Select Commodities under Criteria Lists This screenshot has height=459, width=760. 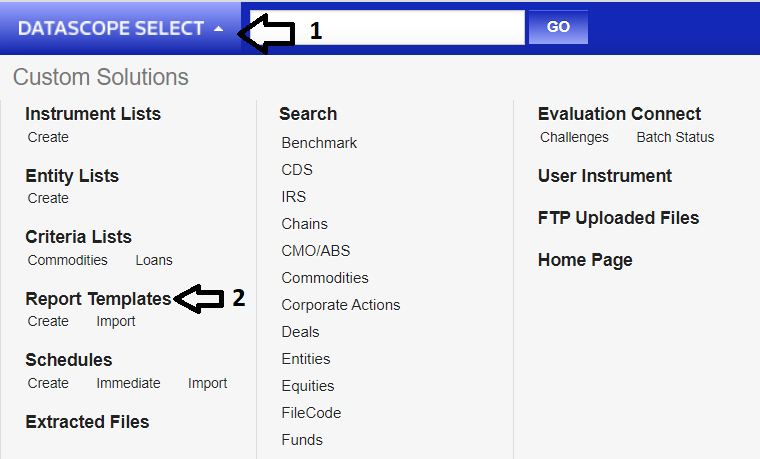coord(68,260)
